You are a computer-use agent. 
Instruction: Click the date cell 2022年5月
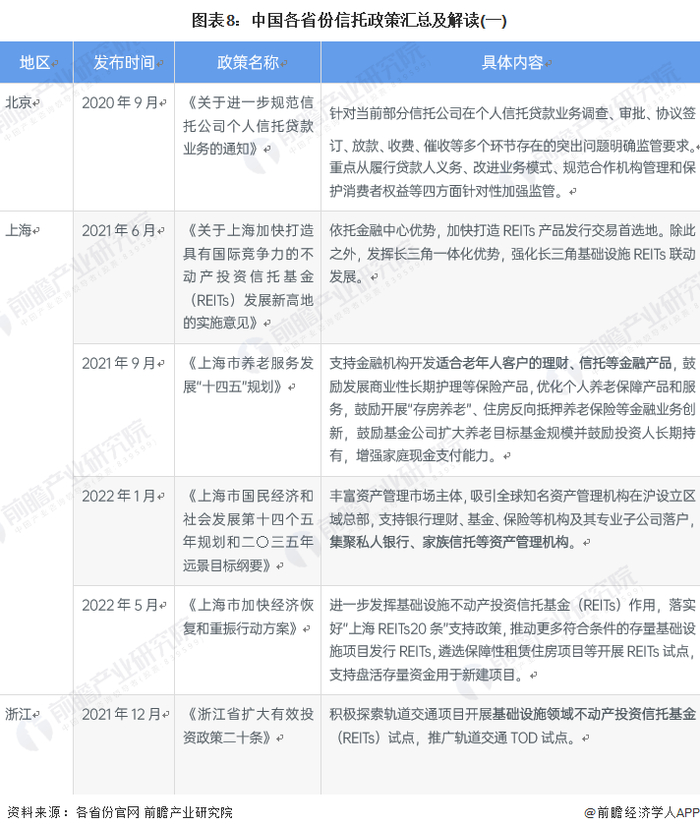(124, 640)
